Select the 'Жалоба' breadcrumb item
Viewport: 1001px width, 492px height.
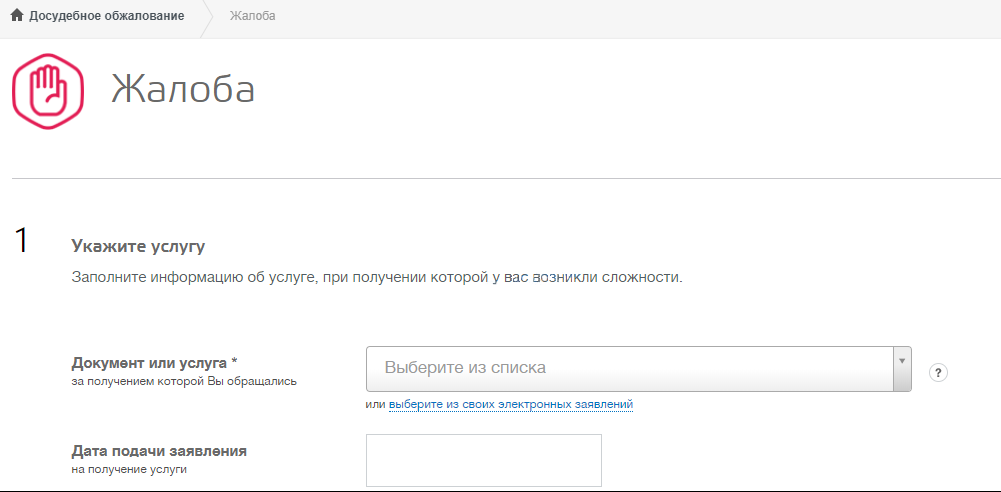point(252,17)
